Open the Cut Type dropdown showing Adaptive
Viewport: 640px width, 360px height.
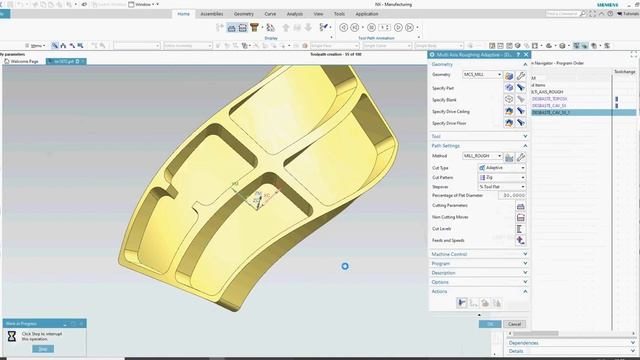click(502, 168)
